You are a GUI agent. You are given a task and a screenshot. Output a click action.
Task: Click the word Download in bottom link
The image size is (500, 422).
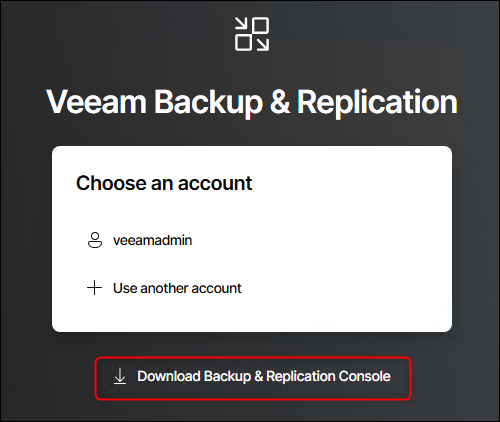pos(169,376)
